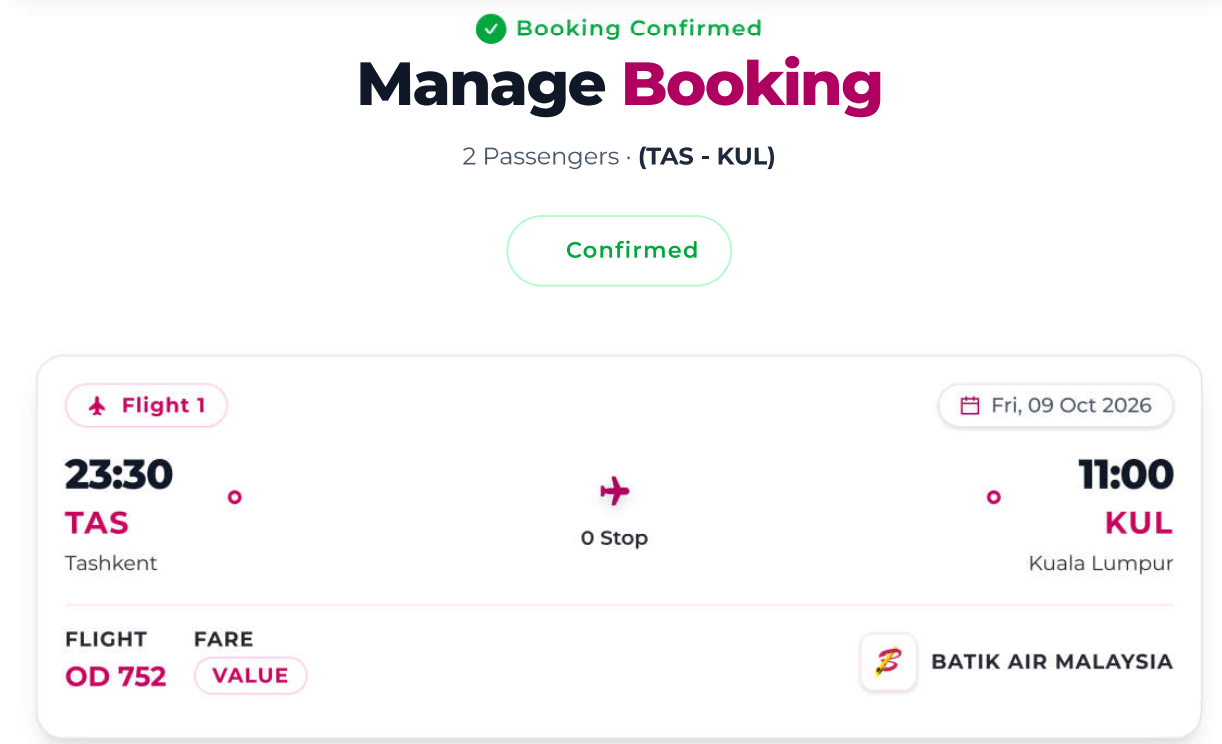Click the VALUE fare tag
Image resolution: width=1222 pixels, height=744 pixels.
pos(250,676)
